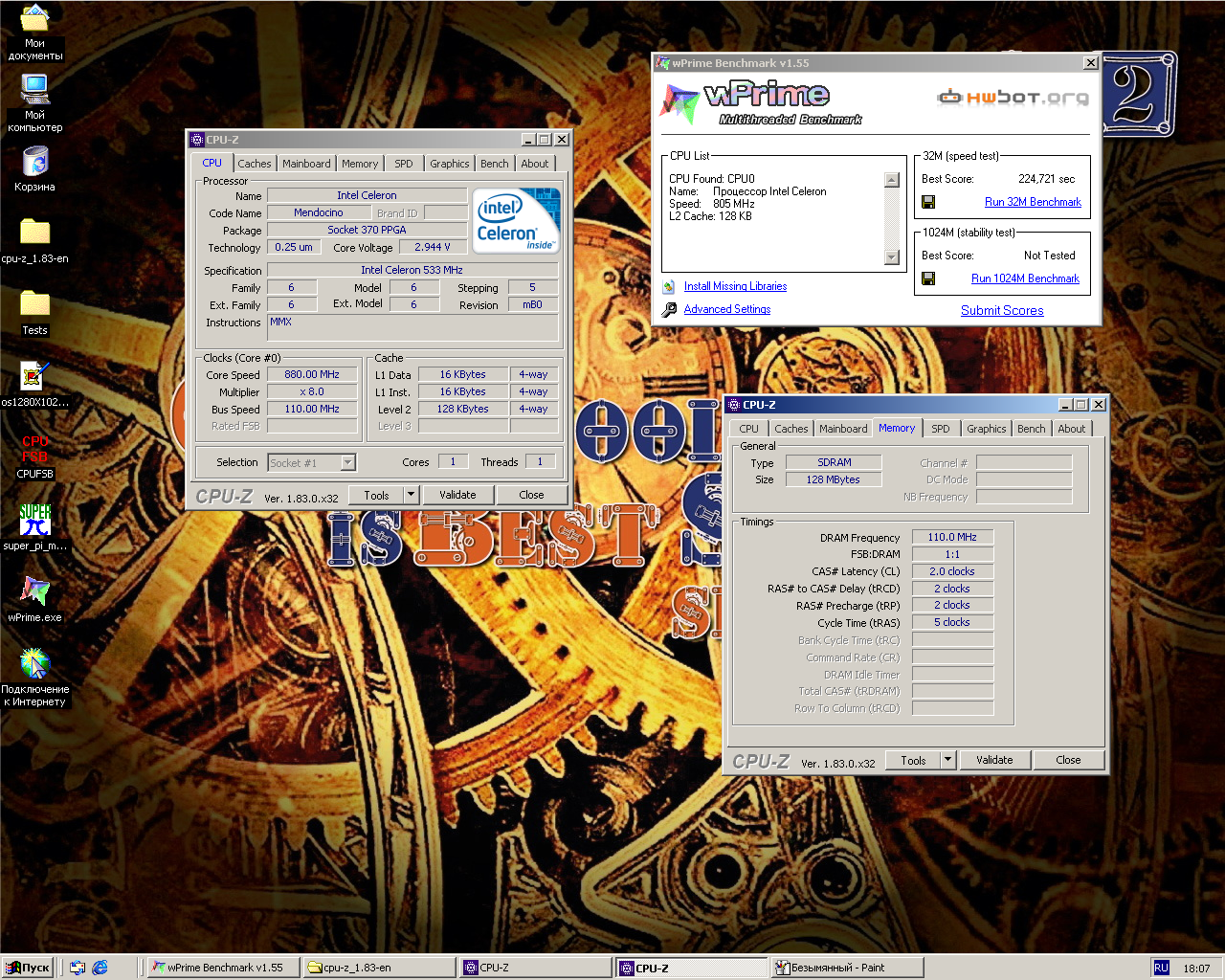Viewport: 1225px width, 980px height.
Task: Open Mainboard tab in right CPU-Z window
Action: pyautogui.click(x=843, y=429)
